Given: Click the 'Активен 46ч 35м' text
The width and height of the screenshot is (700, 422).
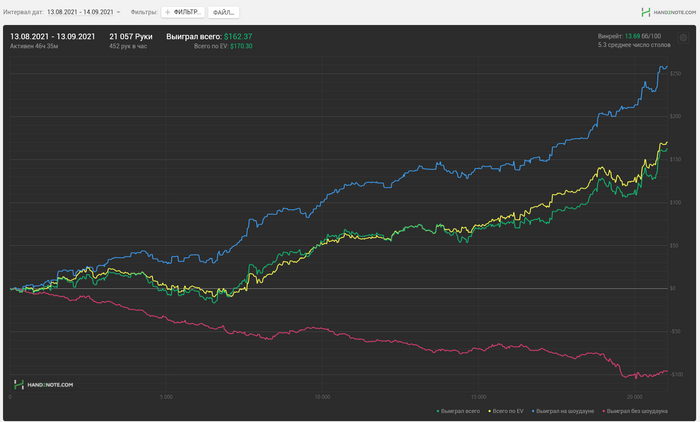Looking at the screenshot, I should pyautogui.click(x=34, y=46).
